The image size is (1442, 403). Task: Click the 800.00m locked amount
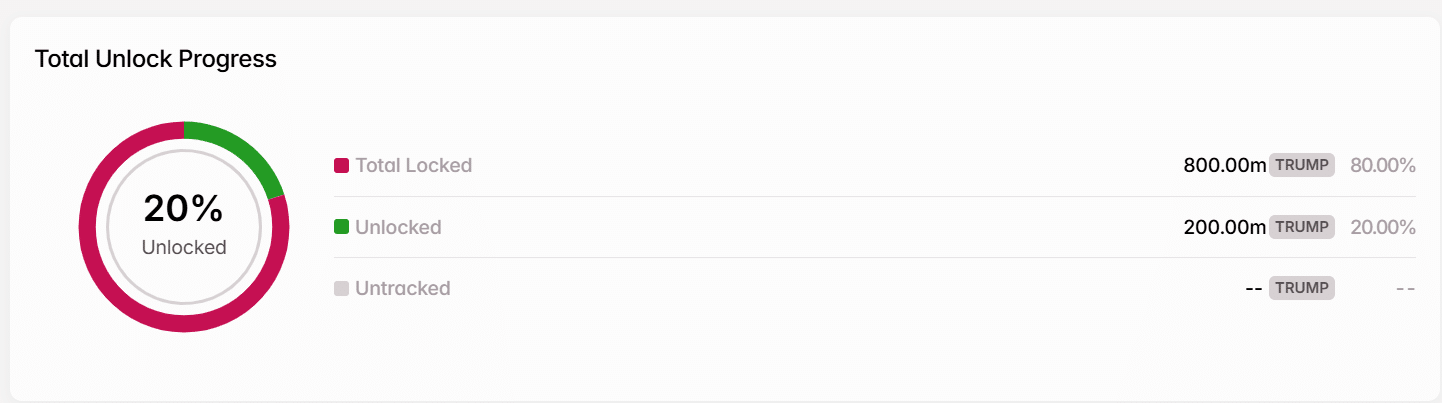[x=1225, y=165]
